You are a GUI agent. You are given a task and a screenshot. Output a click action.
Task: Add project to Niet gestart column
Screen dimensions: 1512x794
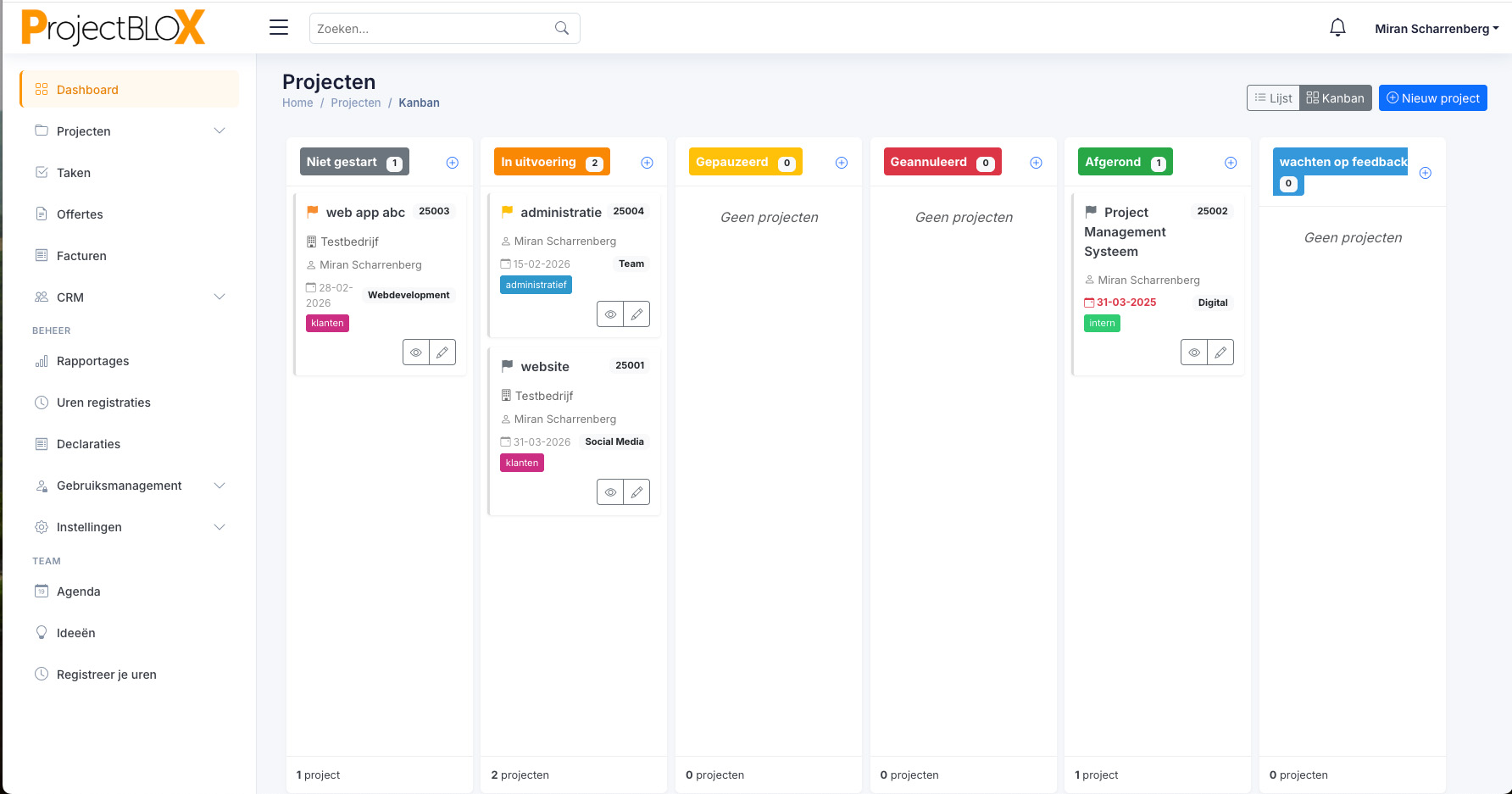tap(453, 163)
